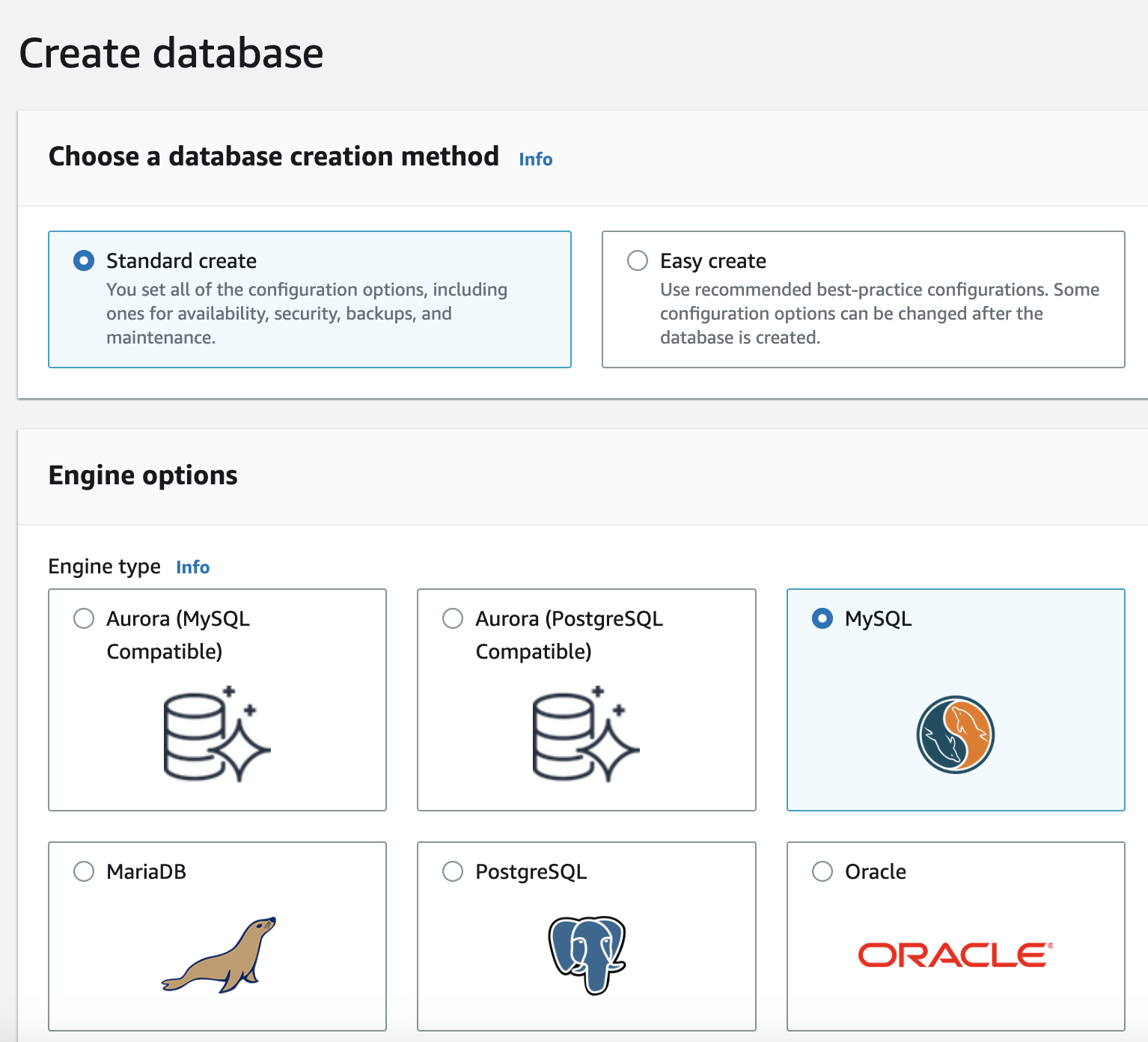Click the 'MariaDB' engine label

pos(146,871)
